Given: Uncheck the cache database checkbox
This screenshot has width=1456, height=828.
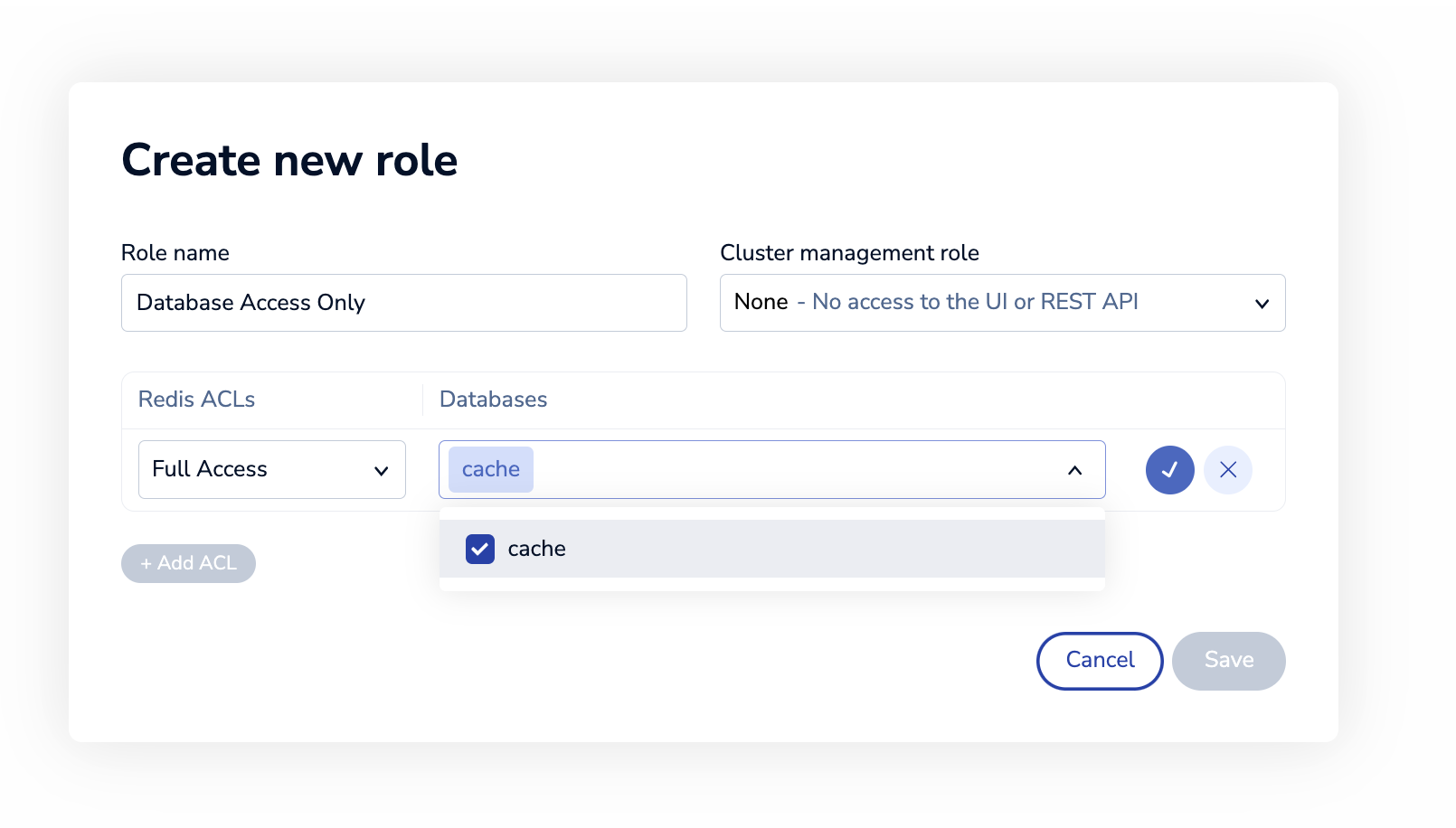Looking at the screenshot, I should [x=479, y=549].
